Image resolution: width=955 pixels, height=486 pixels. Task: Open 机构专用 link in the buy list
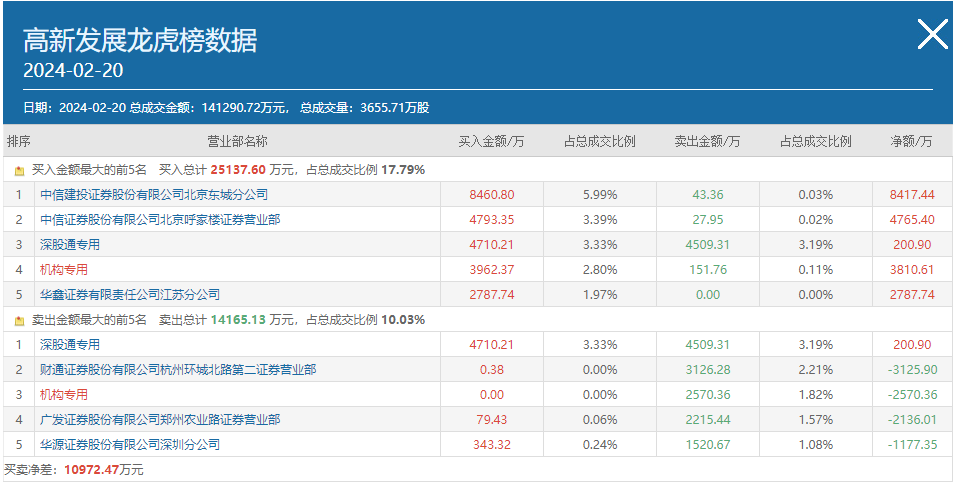64,270
